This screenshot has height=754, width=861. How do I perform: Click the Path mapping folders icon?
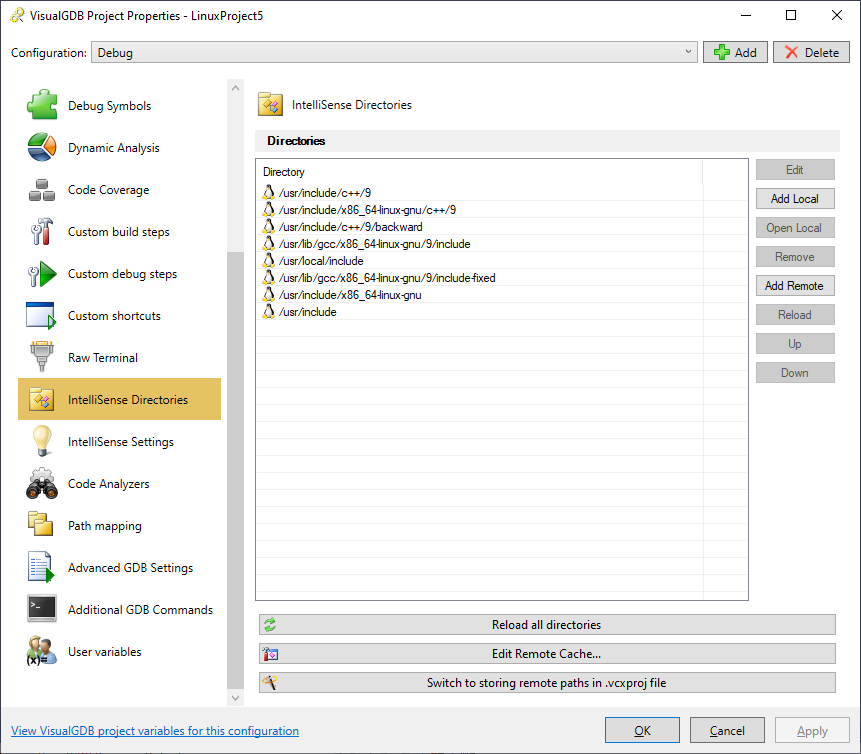41,524
